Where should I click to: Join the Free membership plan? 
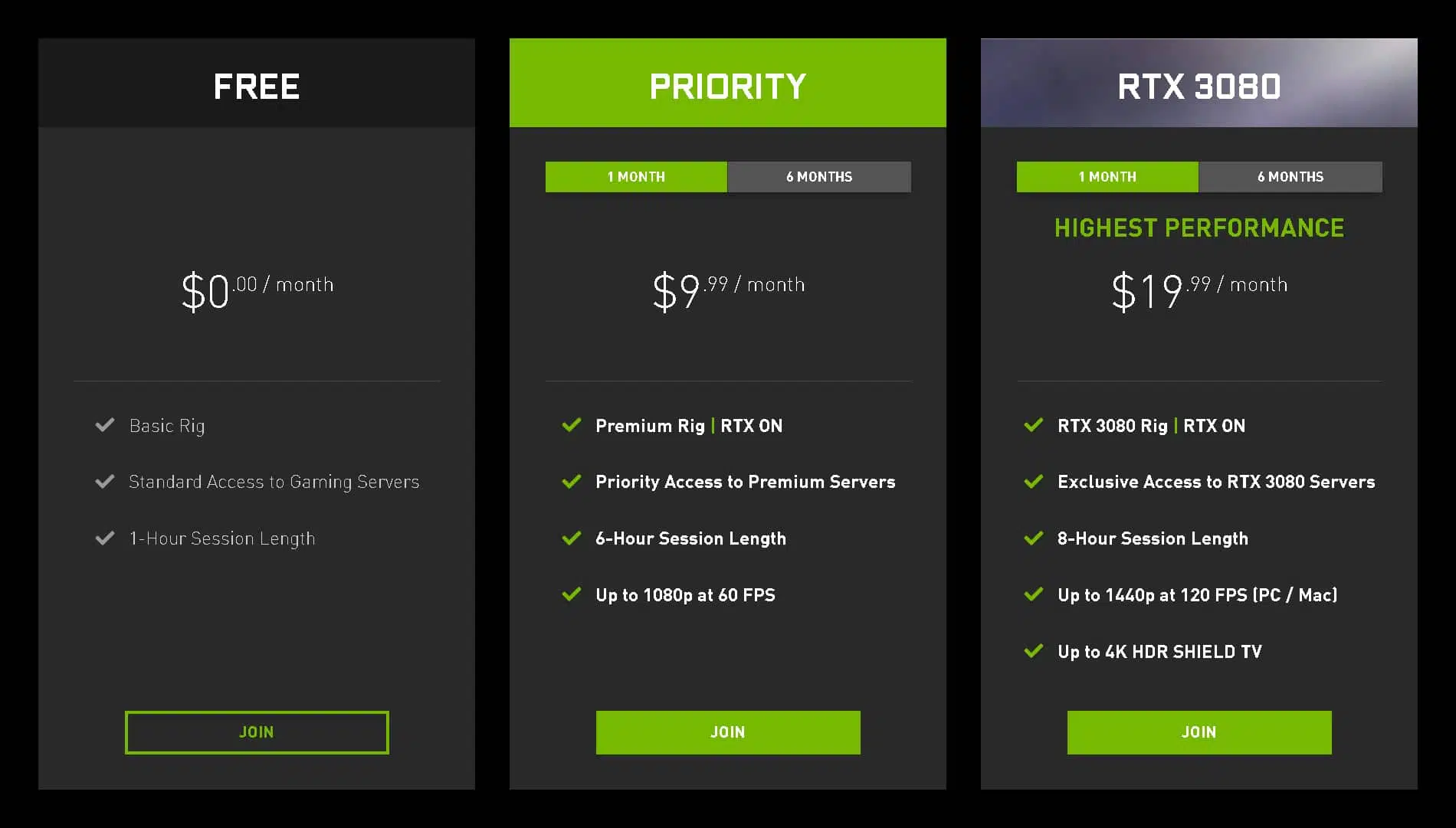pos(257,732)
